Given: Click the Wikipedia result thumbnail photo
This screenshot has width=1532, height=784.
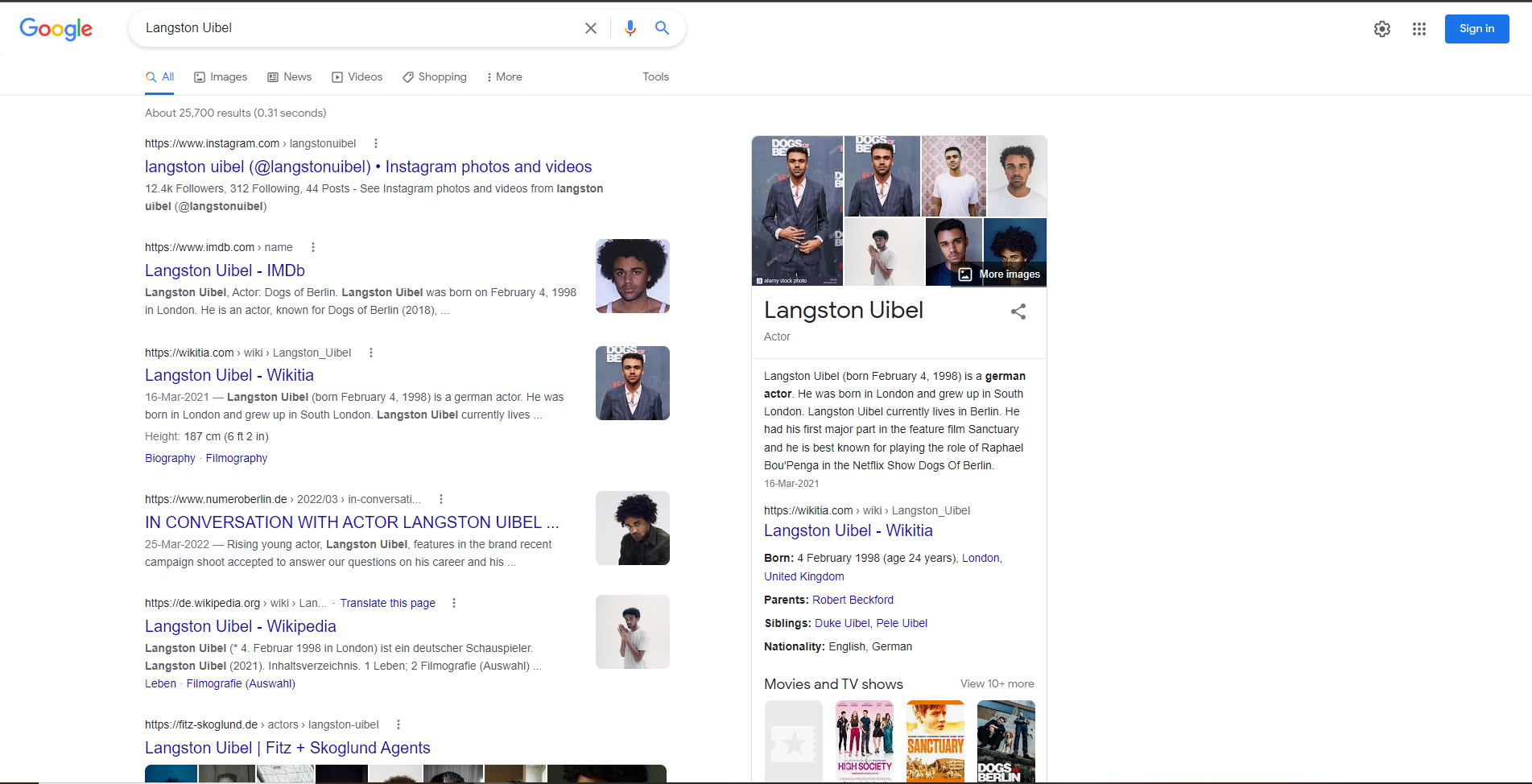Looking at the screenshot, I should [x=633, y=632].
